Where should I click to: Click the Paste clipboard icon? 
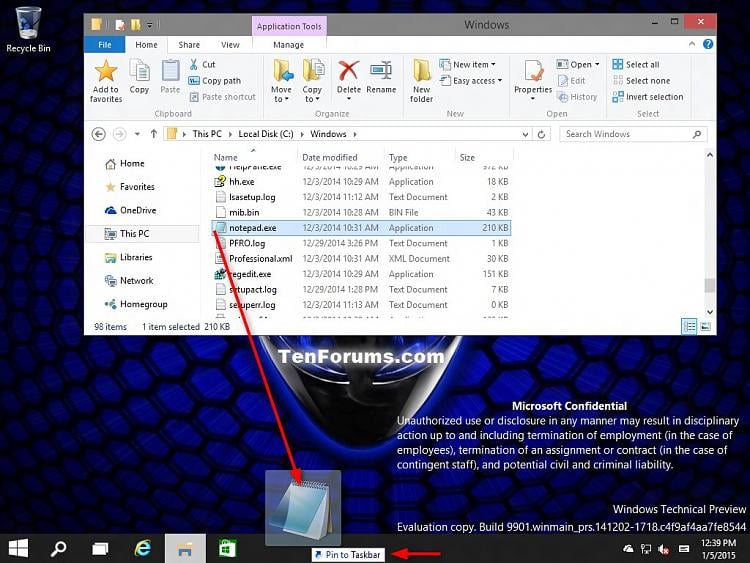click(170, 71)
